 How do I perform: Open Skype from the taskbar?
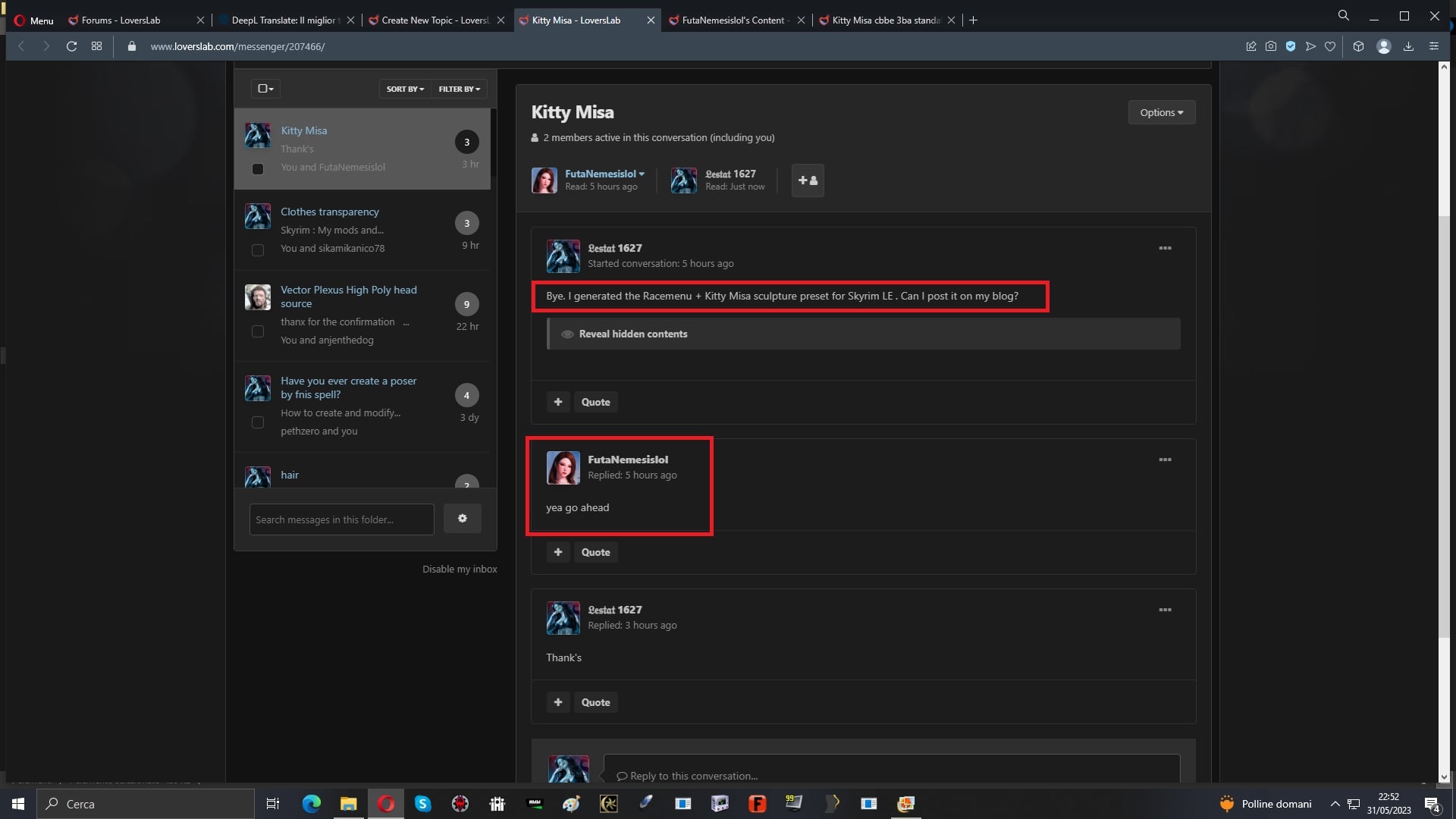[x=422, y=804]
